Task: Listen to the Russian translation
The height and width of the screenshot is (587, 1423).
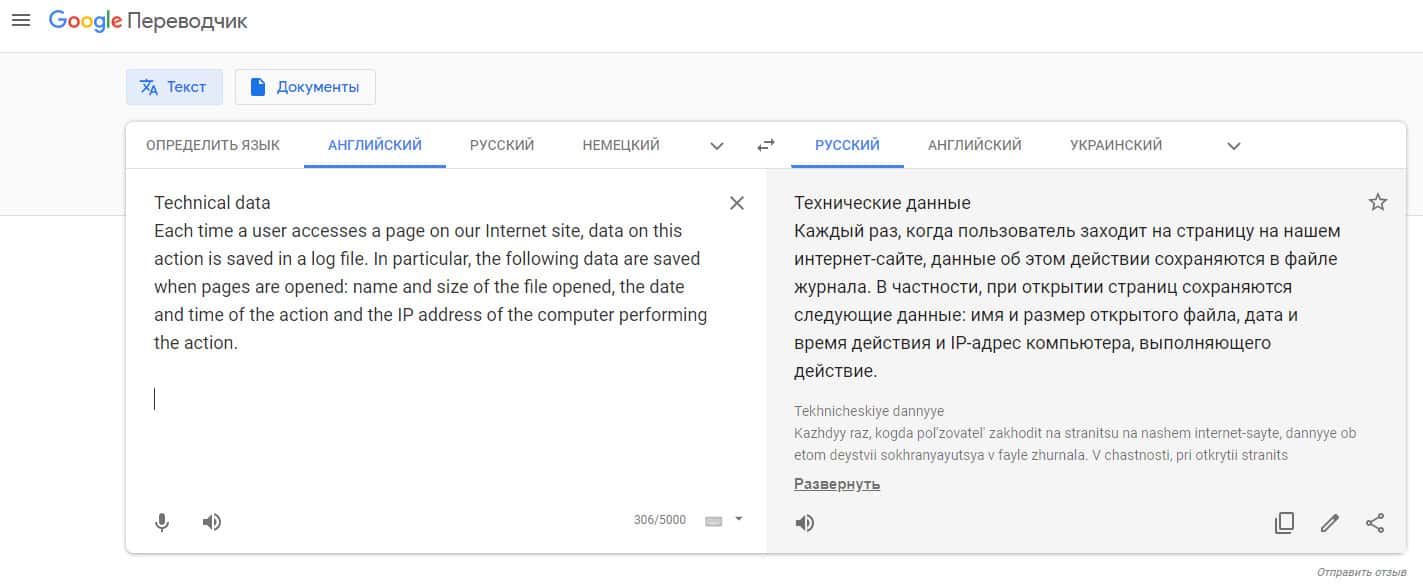Action: point(805,522)
